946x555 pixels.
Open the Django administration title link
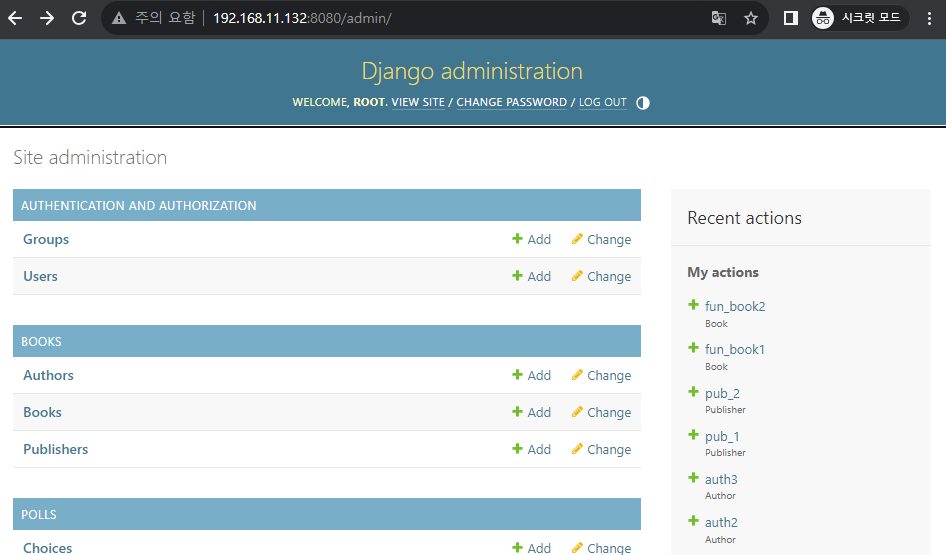click(x=472, y=71)
